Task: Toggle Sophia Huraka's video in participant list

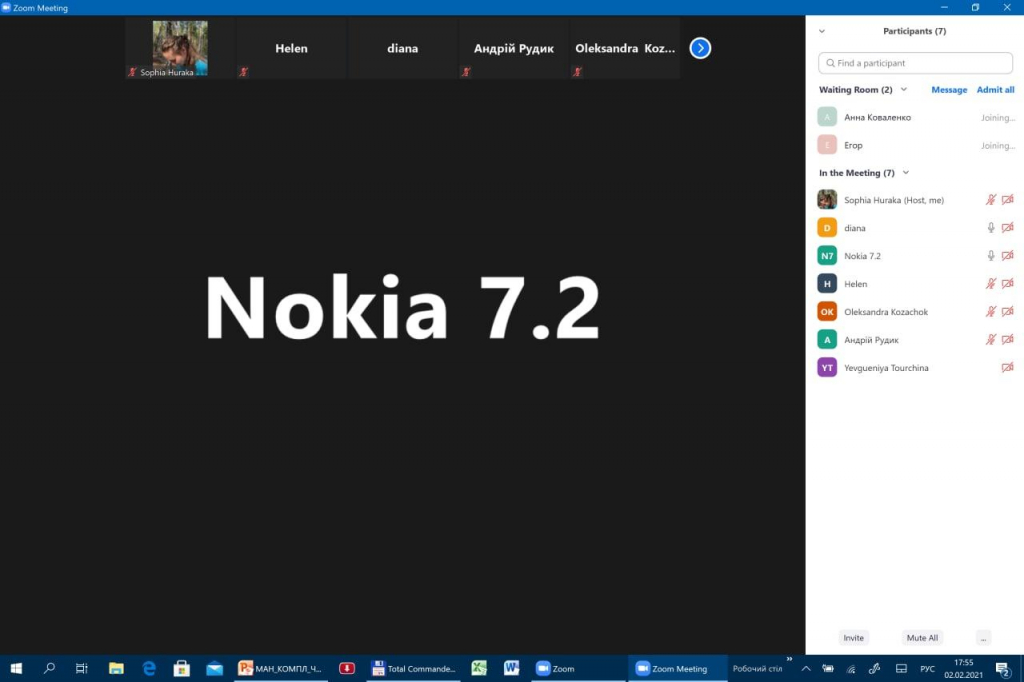Action: (x=1008, y=200)
